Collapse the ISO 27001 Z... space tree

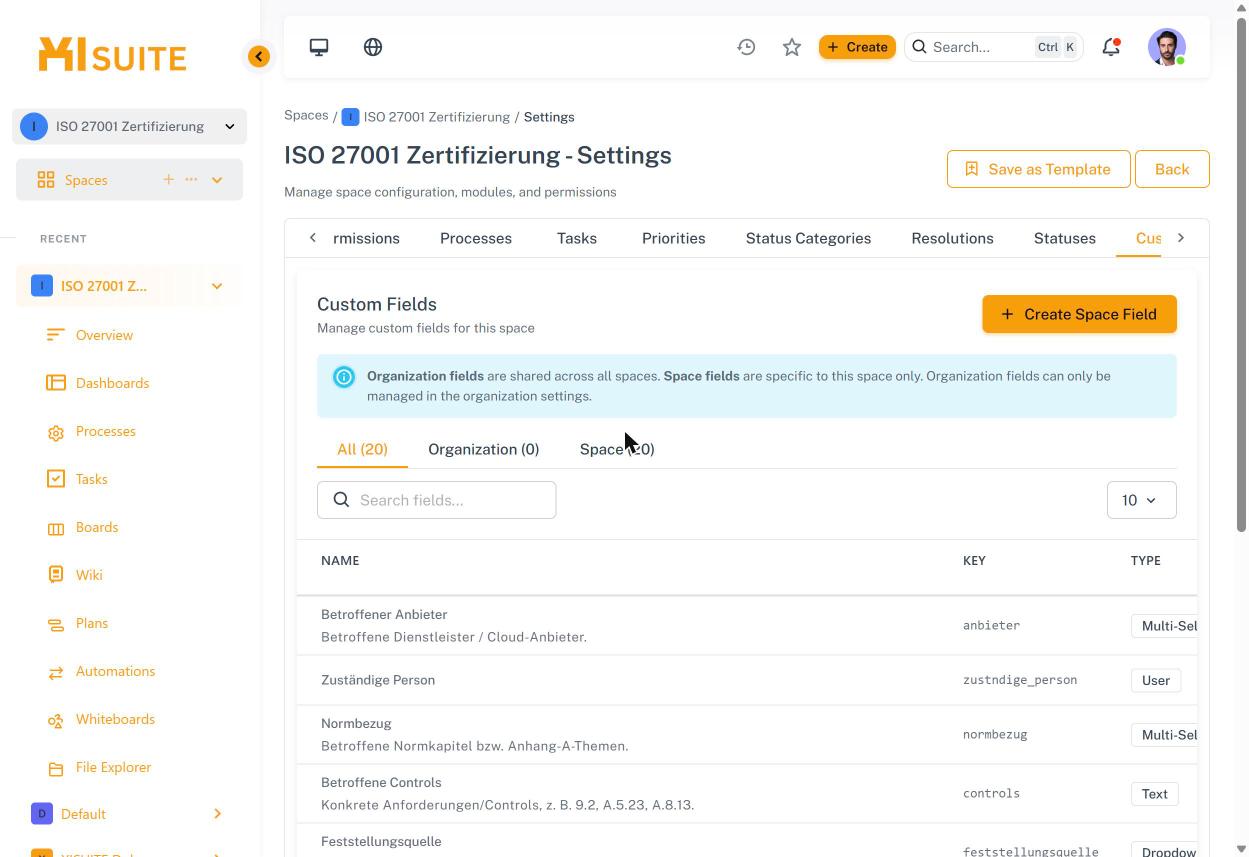pyautogui.click(x=217, y=286)
